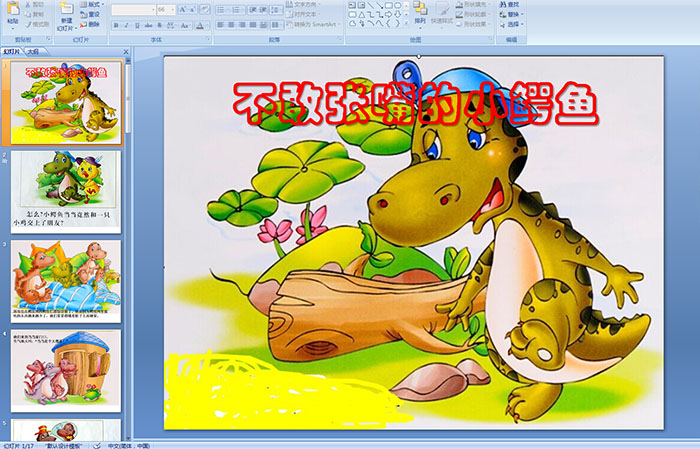700x449 pixels.
Task: Increase font size with the large A icon
Action: coord(183,9)
